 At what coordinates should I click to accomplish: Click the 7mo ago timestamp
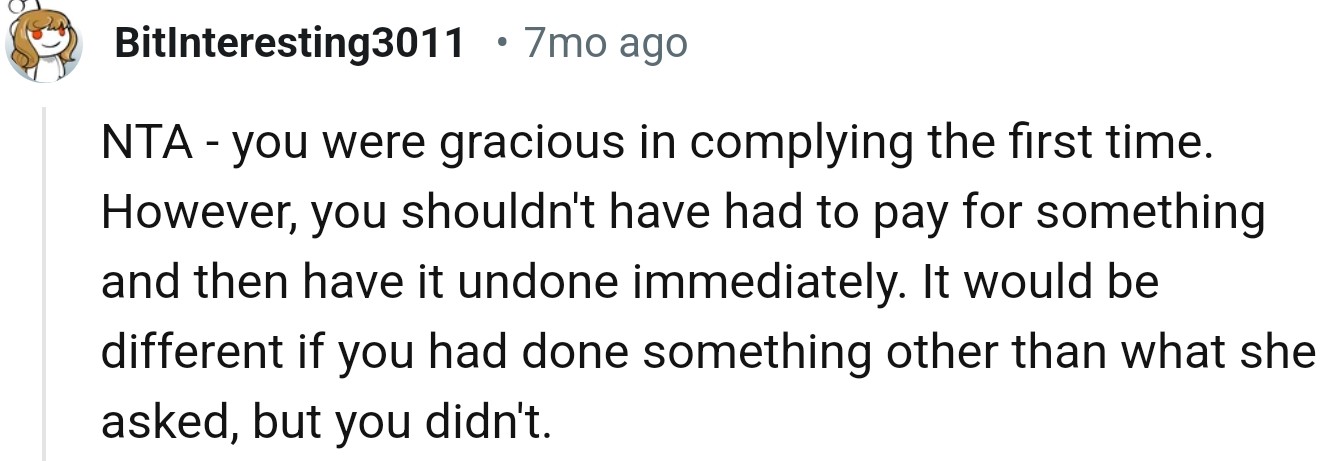(606, 43)
